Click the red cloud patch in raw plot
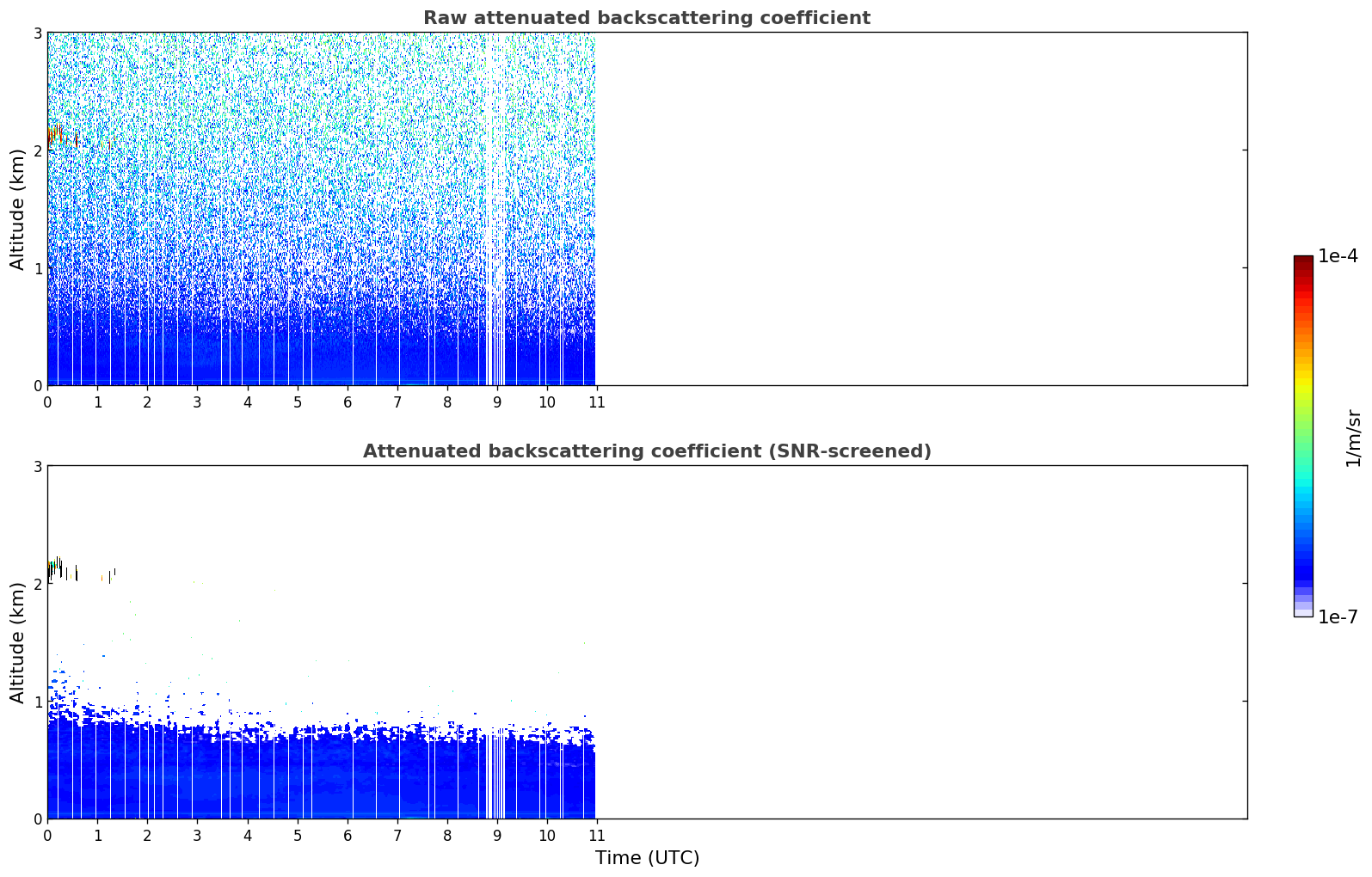The image size is (1372, 877). click(x=55, y=135)
